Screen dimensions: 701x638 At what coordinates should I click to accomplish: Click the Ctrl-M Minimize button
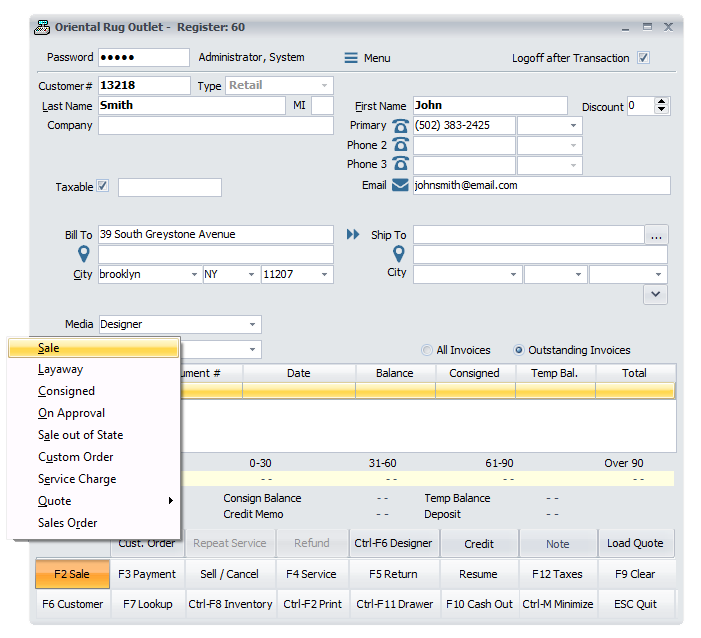pyautogui.click(x=557, y=604)
